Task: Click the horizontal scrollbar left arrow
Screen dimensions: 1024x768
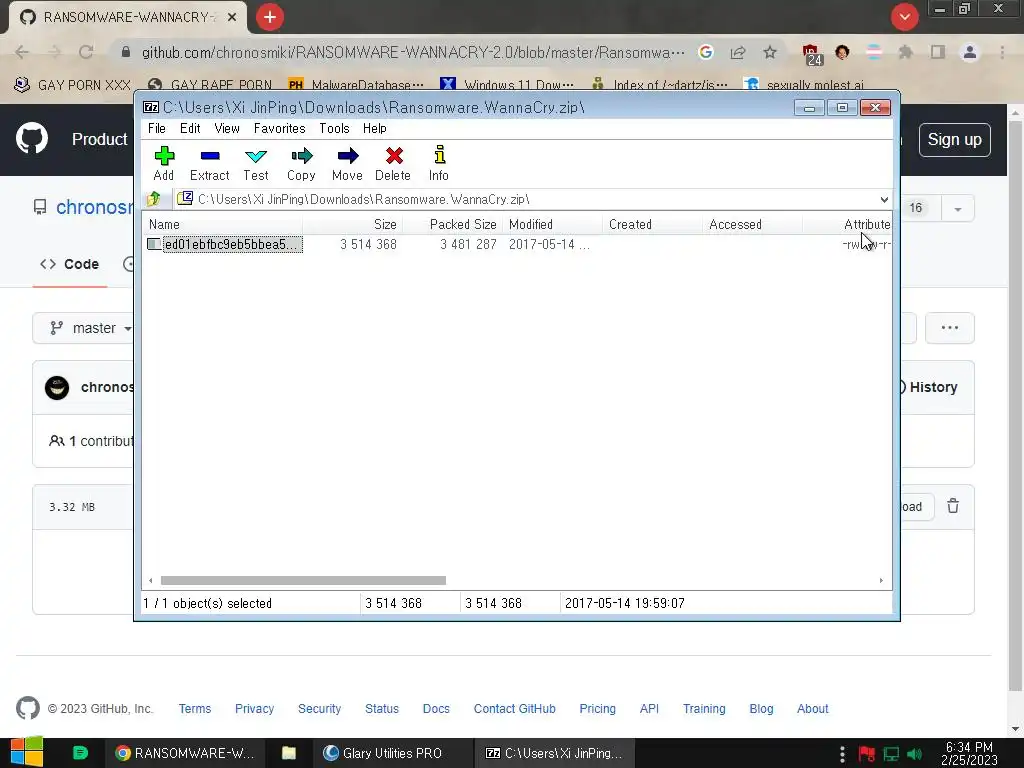Action: pos(151,581)
